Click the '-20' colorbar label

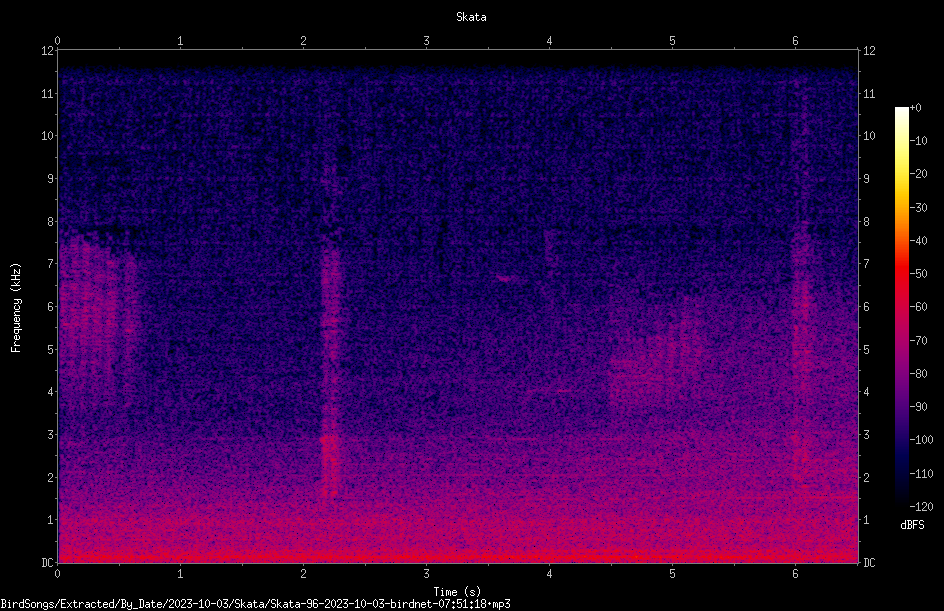918,174
